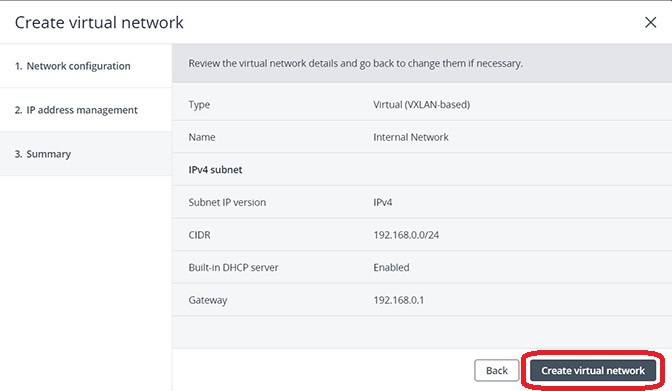Viewport: 672px width, 391px height.
Task: Select the Enabled DHCP status value
Action: (x=391, y=268)
